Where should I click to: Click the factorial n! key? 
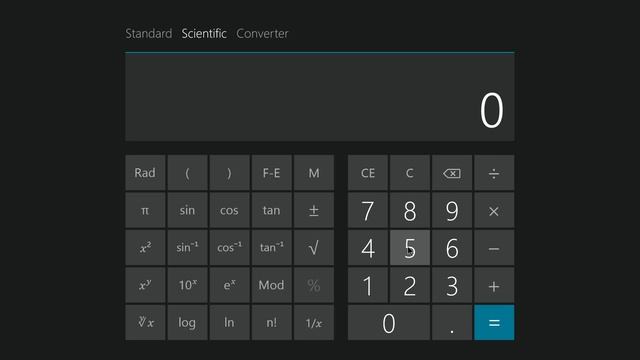(271, 322)
